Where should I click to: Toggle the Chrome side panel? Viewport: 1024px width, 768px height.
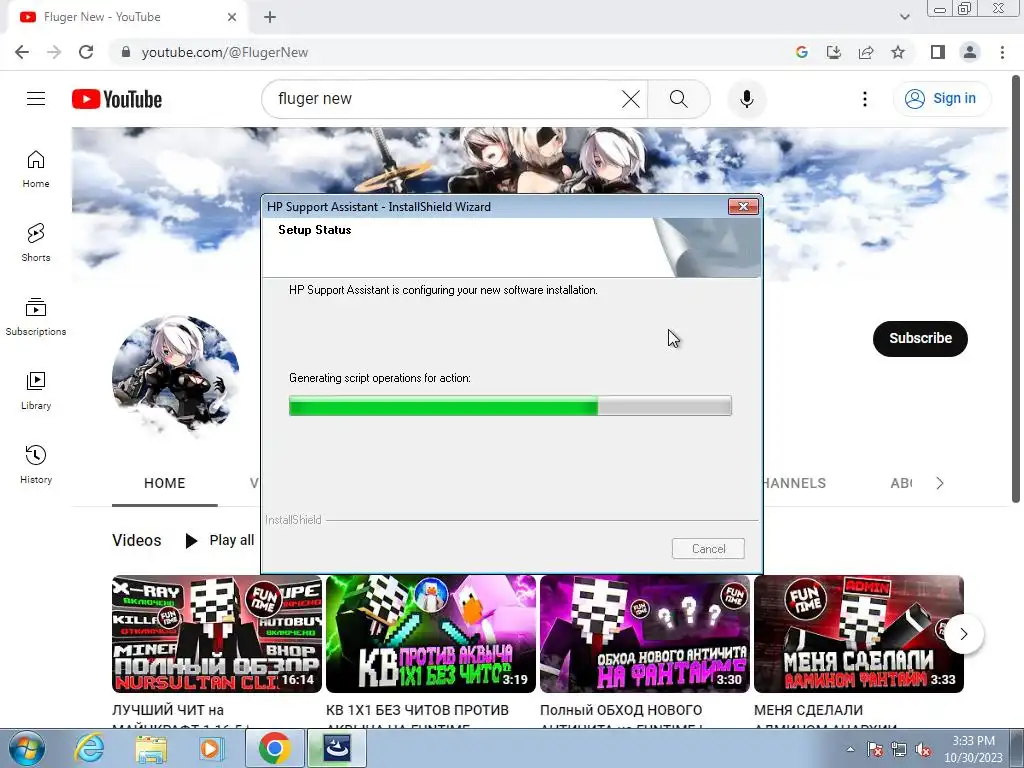(938, 52)
